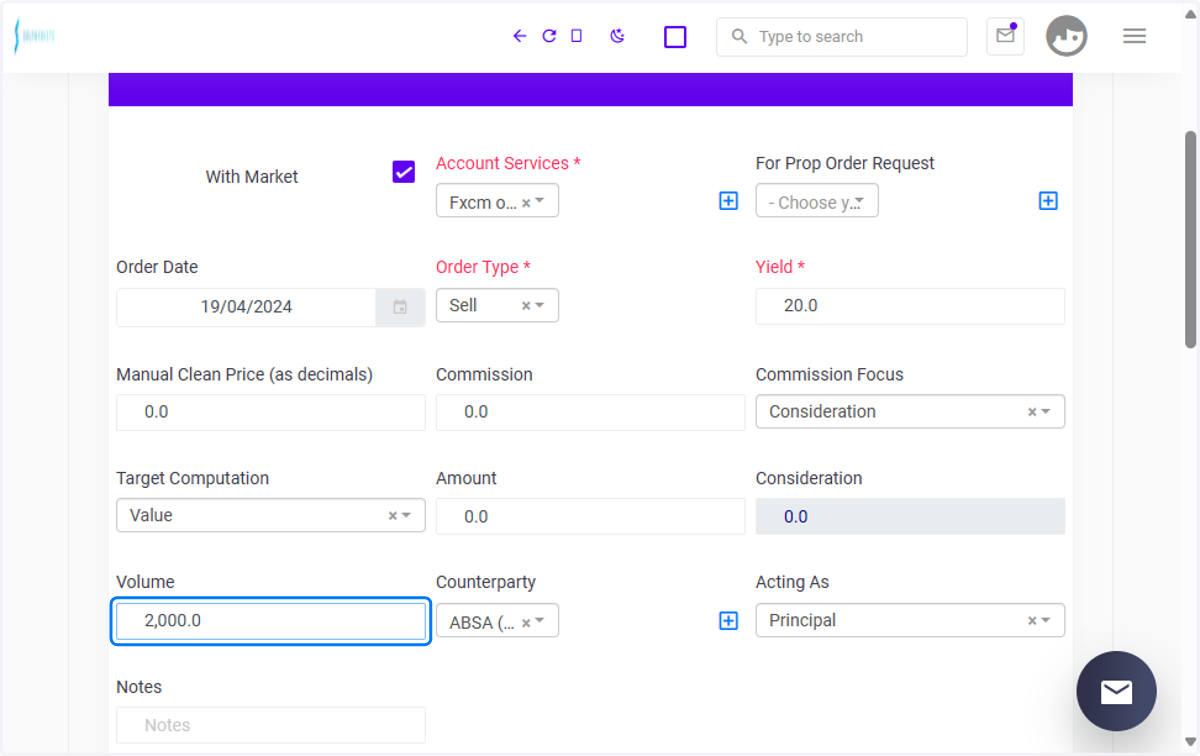
Task: Clear the Account Services selection
Action: (x=526, y=202)
